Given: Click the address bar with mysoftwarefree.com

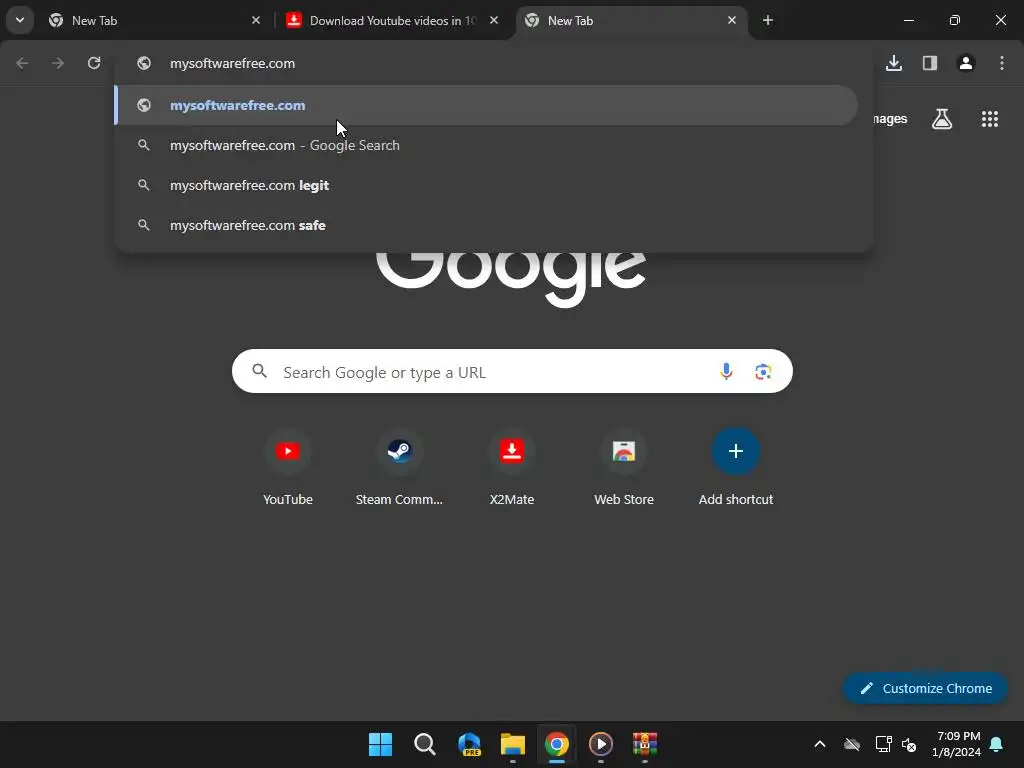Looking at the screenshot, I should click(494, 63).
